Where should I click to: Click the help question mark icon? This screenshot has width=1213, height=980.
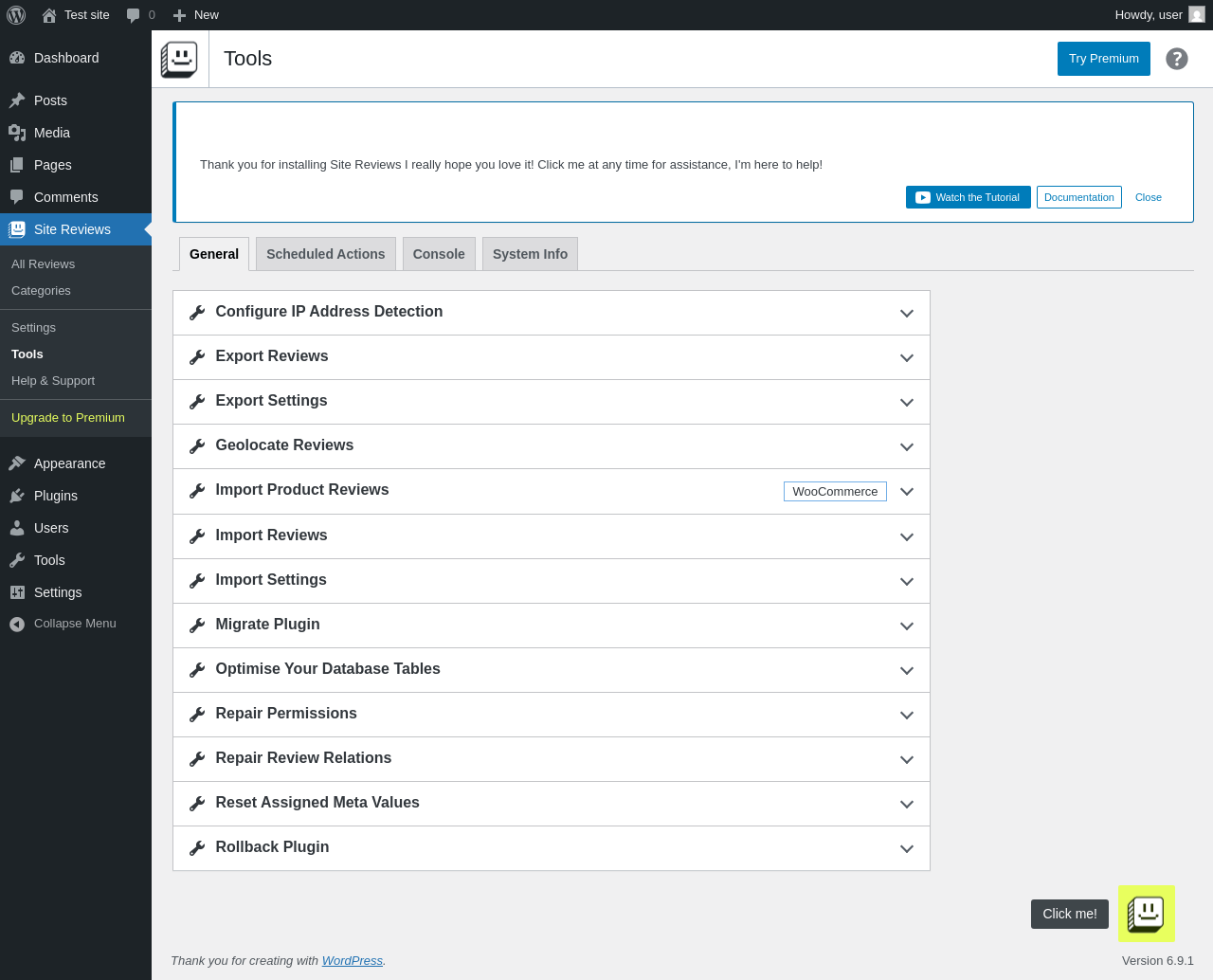[1176, 59]
